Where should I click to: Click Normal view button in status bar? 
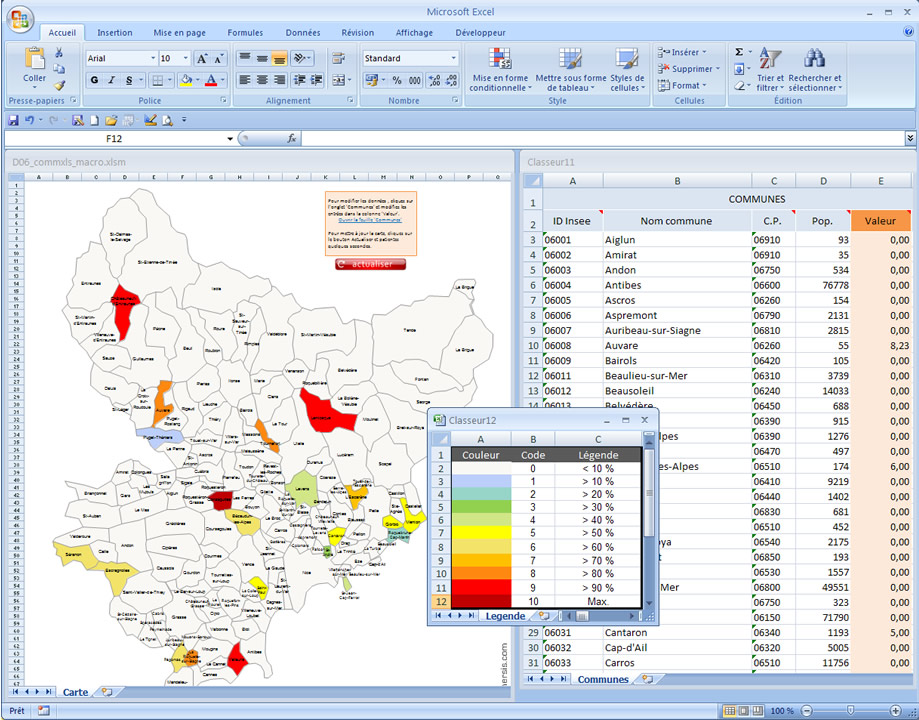point(729,711)
